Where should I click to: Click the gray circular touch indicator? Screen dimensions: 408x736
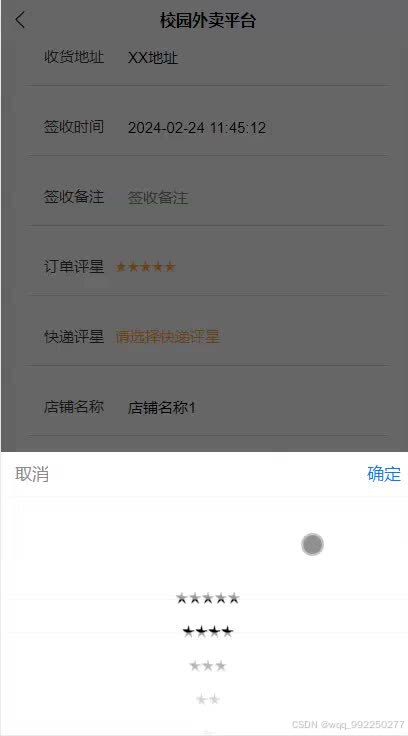tap(312, 544)
